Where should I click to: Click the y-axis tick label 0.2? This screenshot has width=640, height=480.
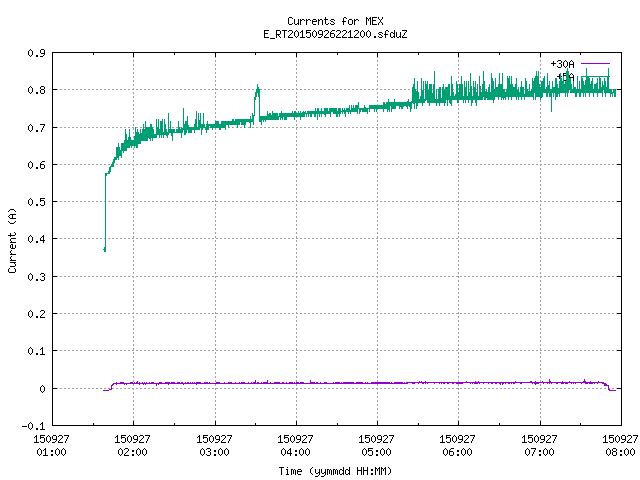[36, 314]
